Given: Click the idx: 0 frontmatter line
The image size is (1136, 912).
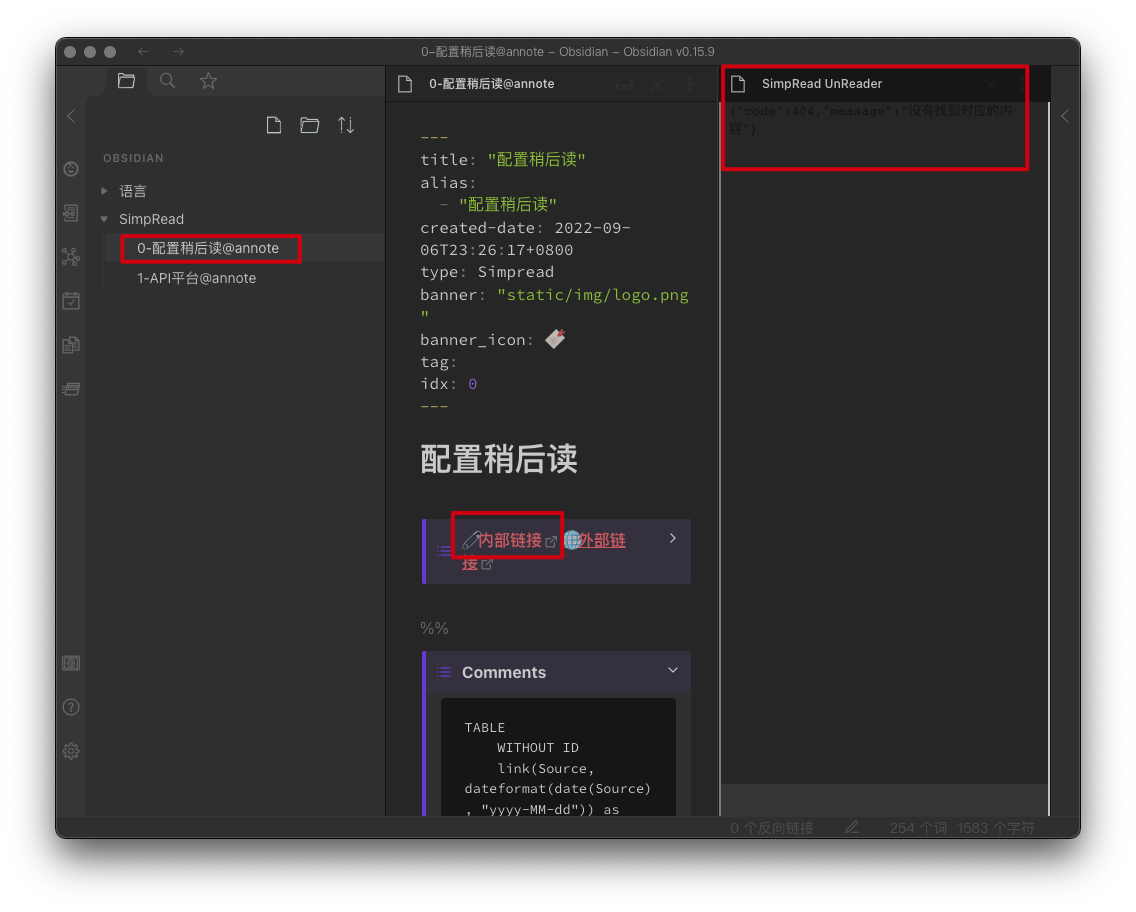Looking at the screenshot, I should [x=448, y=384].
